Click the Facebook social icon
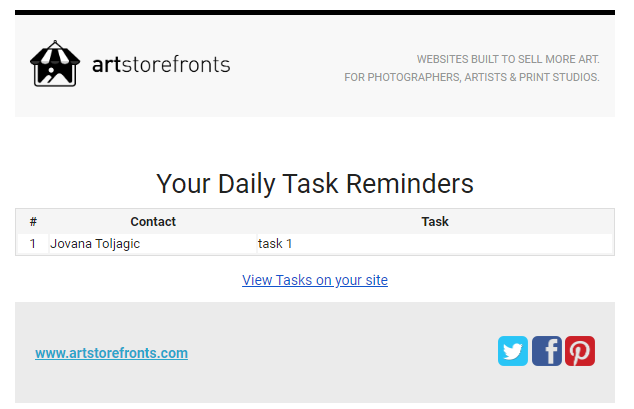Screen dimensions: 634x409 click(x=547, y=351)
